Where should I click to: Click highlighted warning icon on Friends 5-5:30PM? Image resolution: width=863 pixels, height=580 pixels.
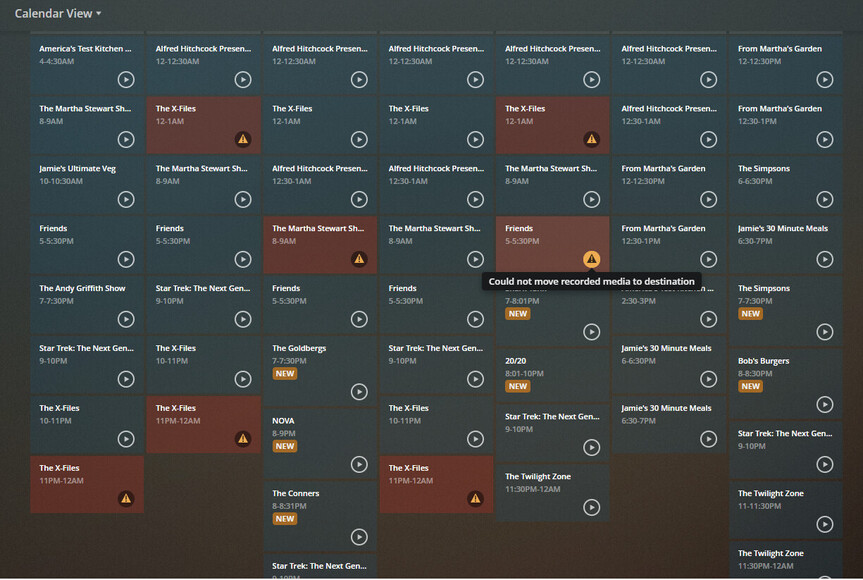(x=592, y=259)
